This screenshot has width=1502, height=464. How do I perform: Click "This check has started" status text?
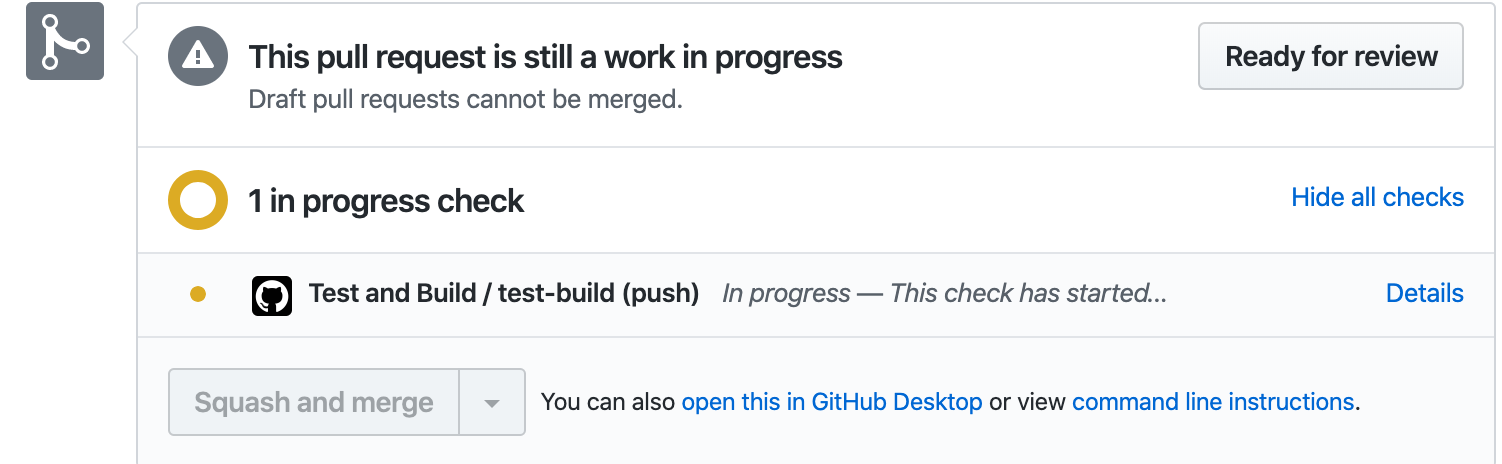click(x=1028, y=294)
